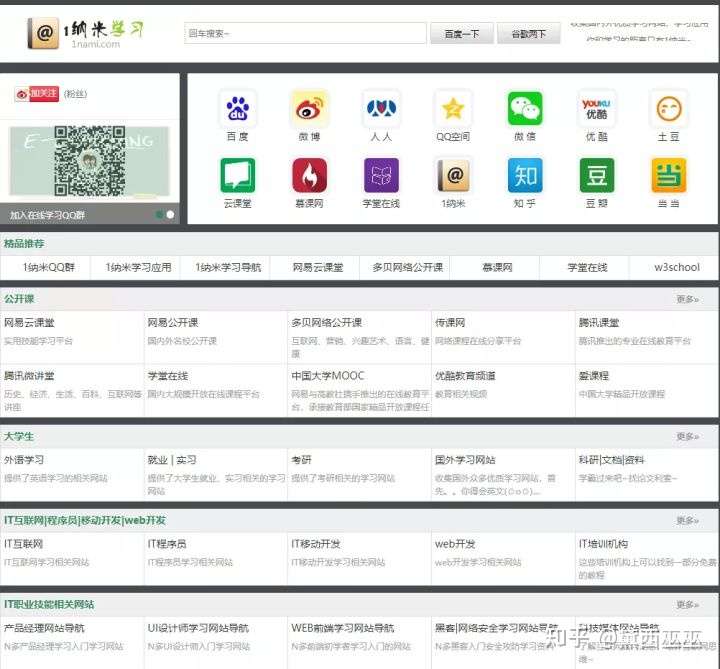
Task: Open the 科研|文档|资料 link
Action: pyautogui.click(x=611, y=460)
